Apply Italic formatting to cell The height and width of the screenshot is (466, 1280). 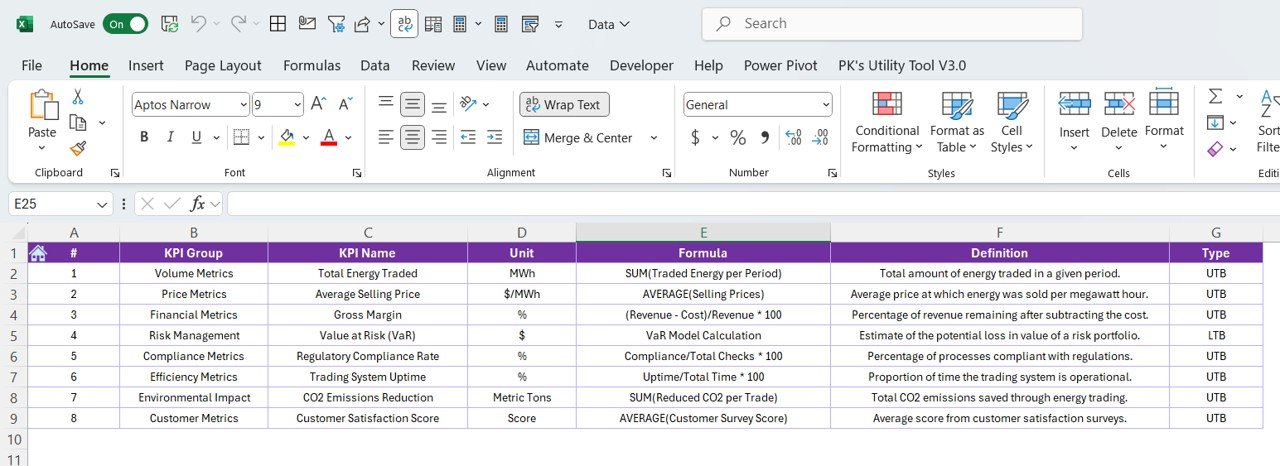tap(170, 137)
